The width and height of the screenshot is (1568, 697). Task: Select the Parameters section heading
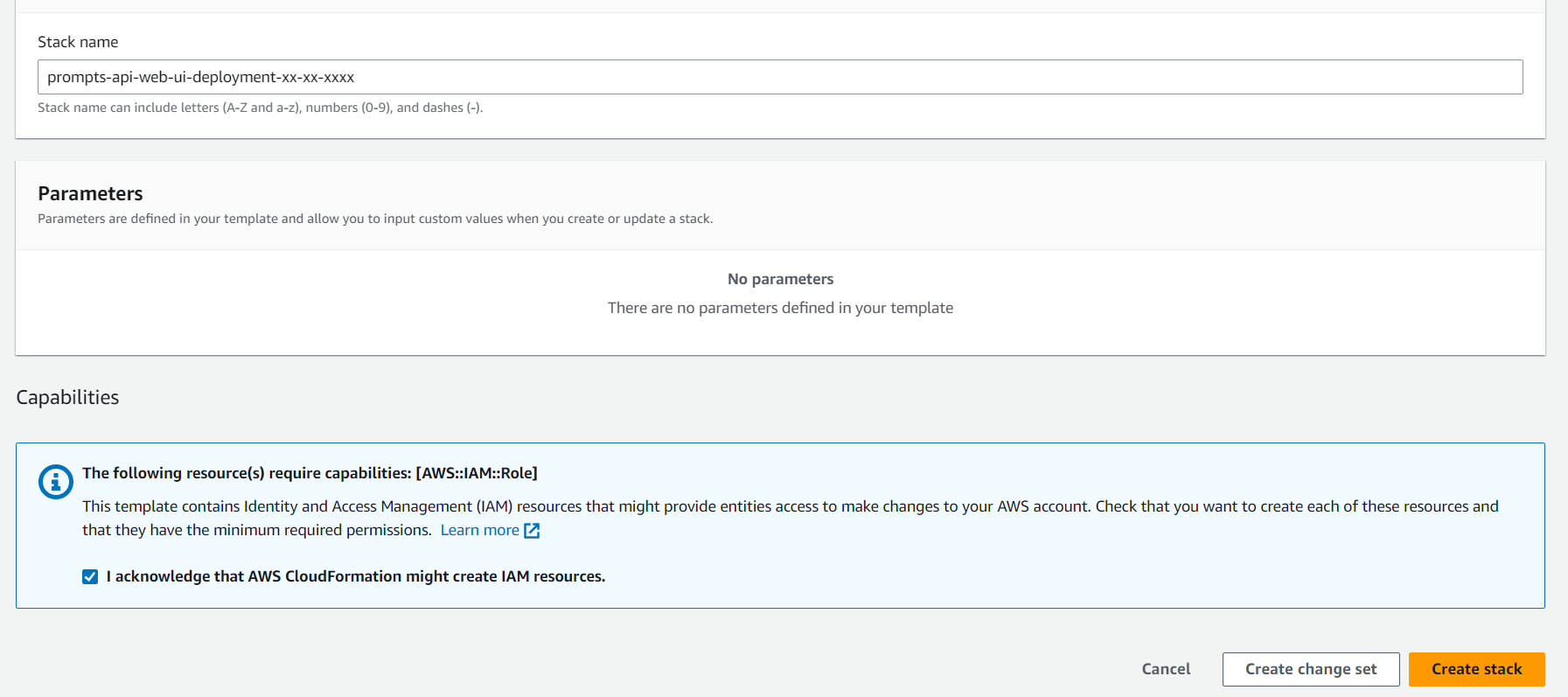pos(90,193)
